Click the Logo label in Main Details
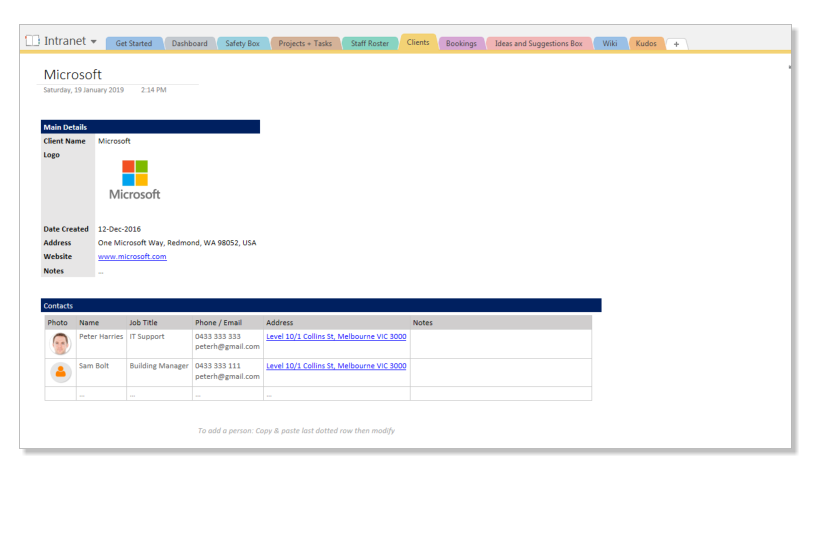This screenshot has height=560, width=820. pyautogui.click(x=51, y=155)
